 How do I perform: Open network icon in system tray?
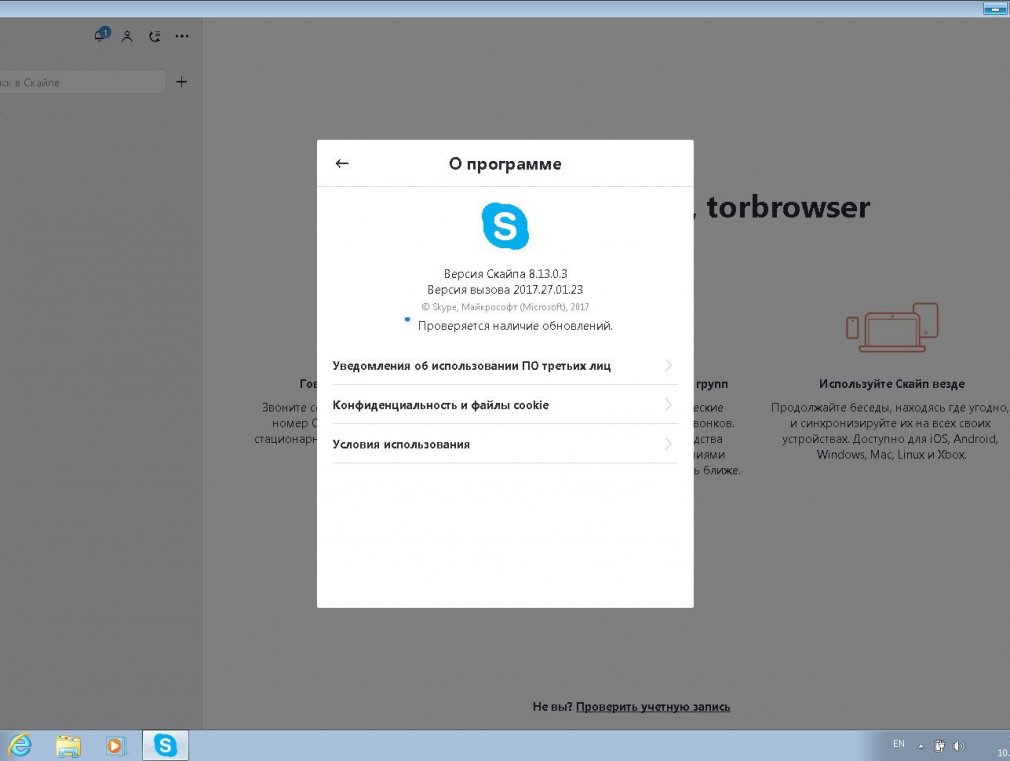coord(940,746)
